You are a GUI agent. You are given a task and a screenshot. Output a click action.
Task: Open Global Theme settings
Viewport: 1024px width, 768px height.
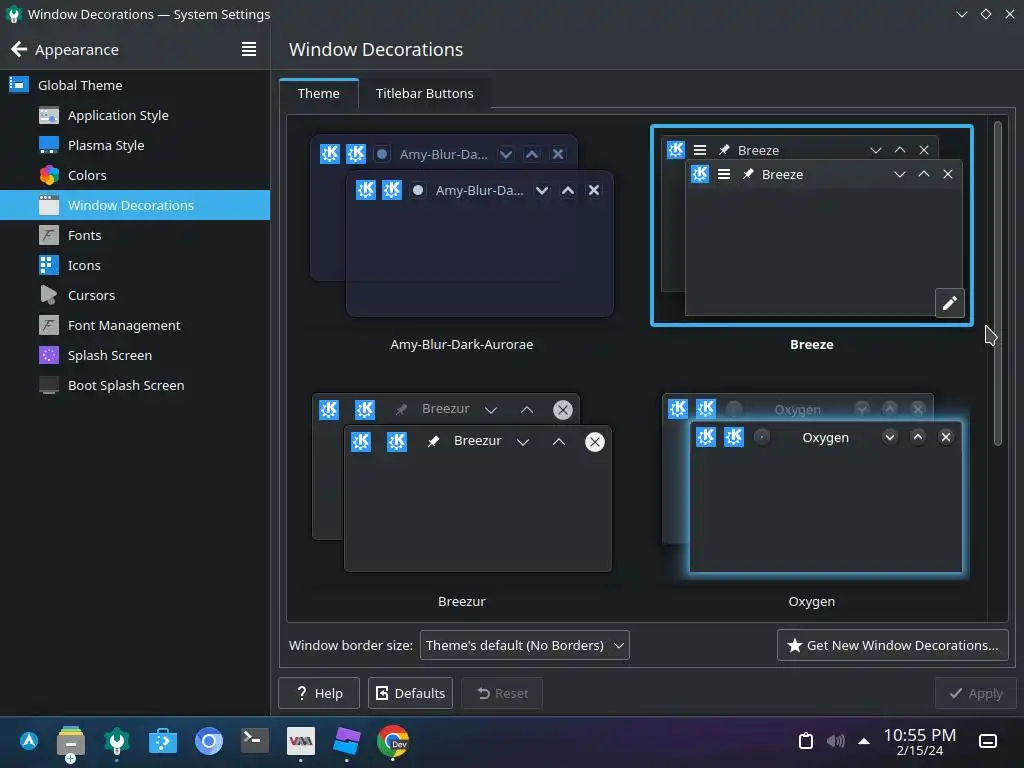click(135, 85)
